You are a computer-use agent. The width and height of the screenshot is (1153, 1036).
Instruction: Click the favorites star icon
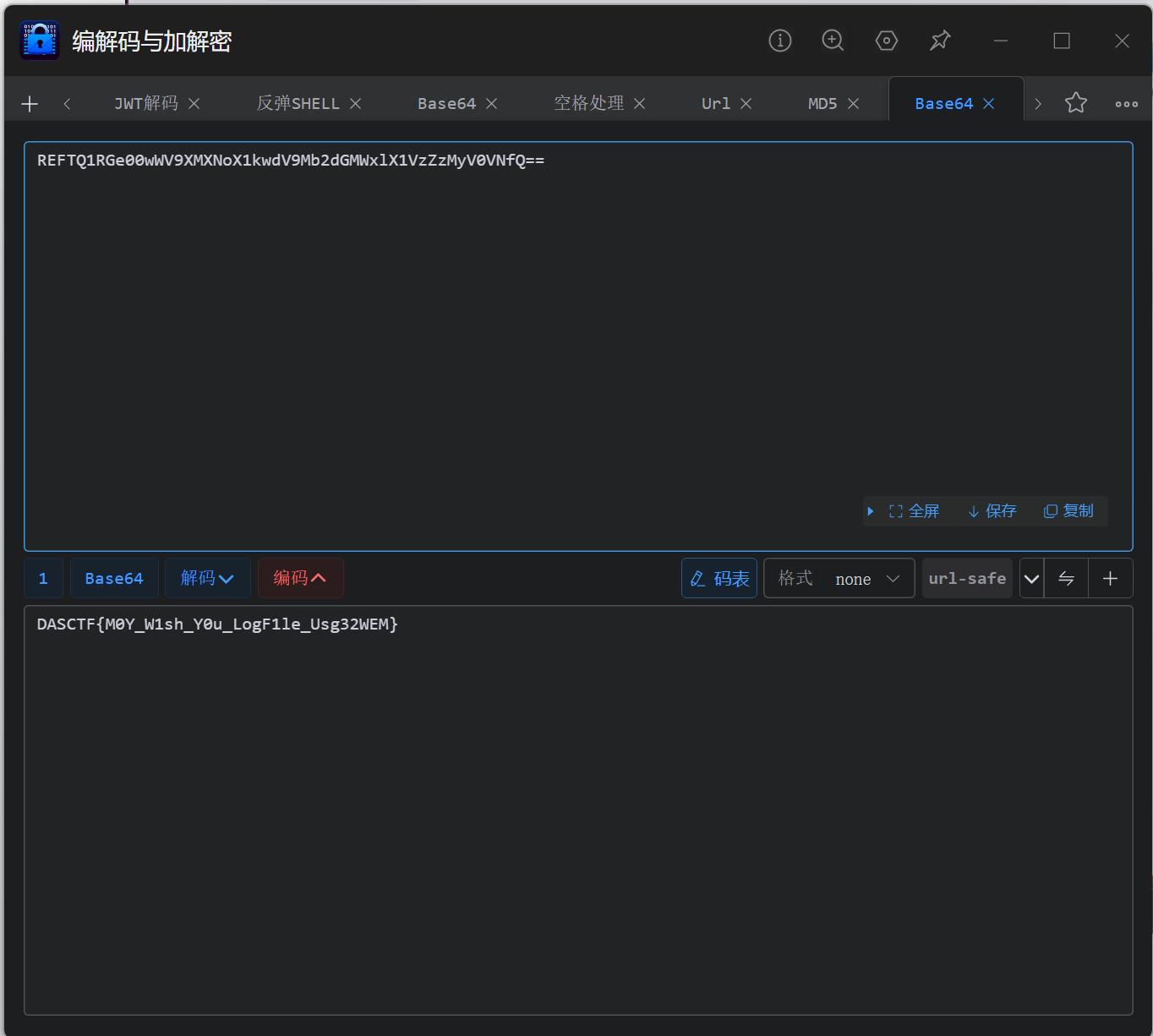[x=1076, y=103]
